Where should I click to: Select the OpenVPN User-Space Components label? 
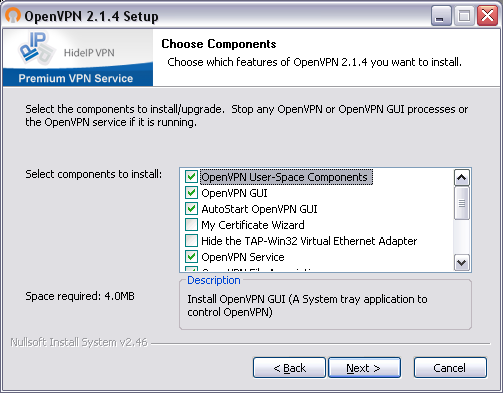coord(286,177)
